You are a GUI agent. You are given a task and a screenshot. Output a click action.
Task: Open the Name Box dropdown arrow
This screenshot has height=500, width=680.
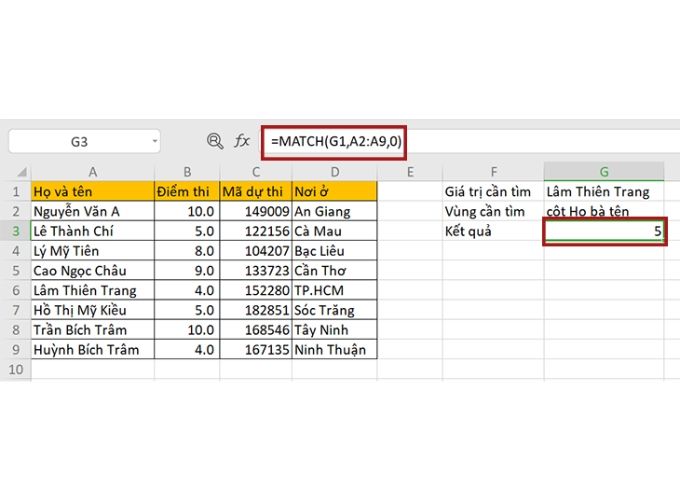tap(154, 142)
